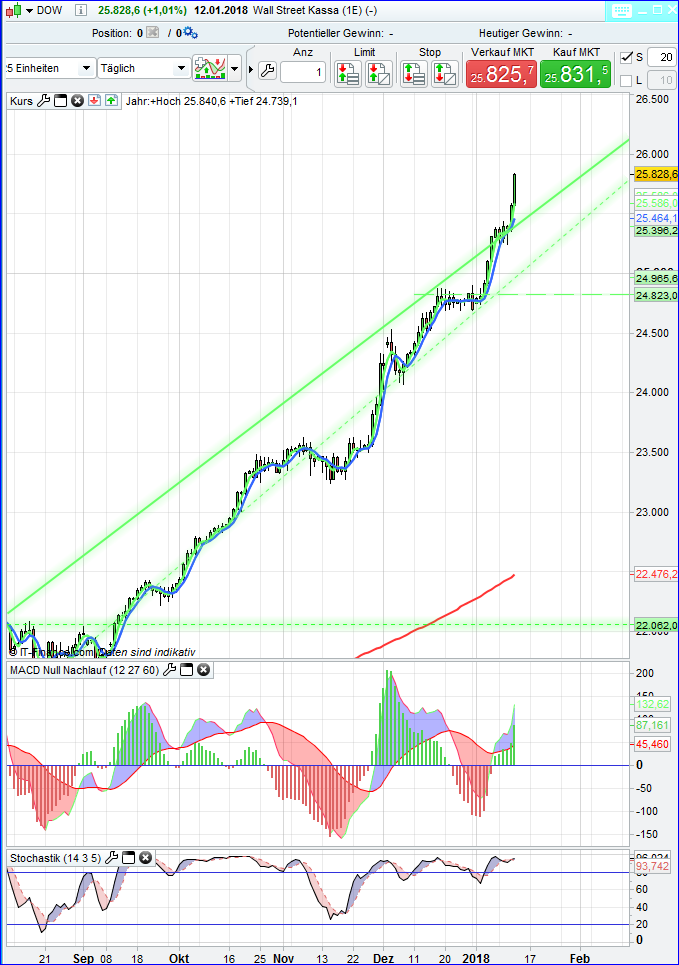The image size is (679, 965).
Task: Maximize the Stochastik indicator panel
Action: [129, 857]
